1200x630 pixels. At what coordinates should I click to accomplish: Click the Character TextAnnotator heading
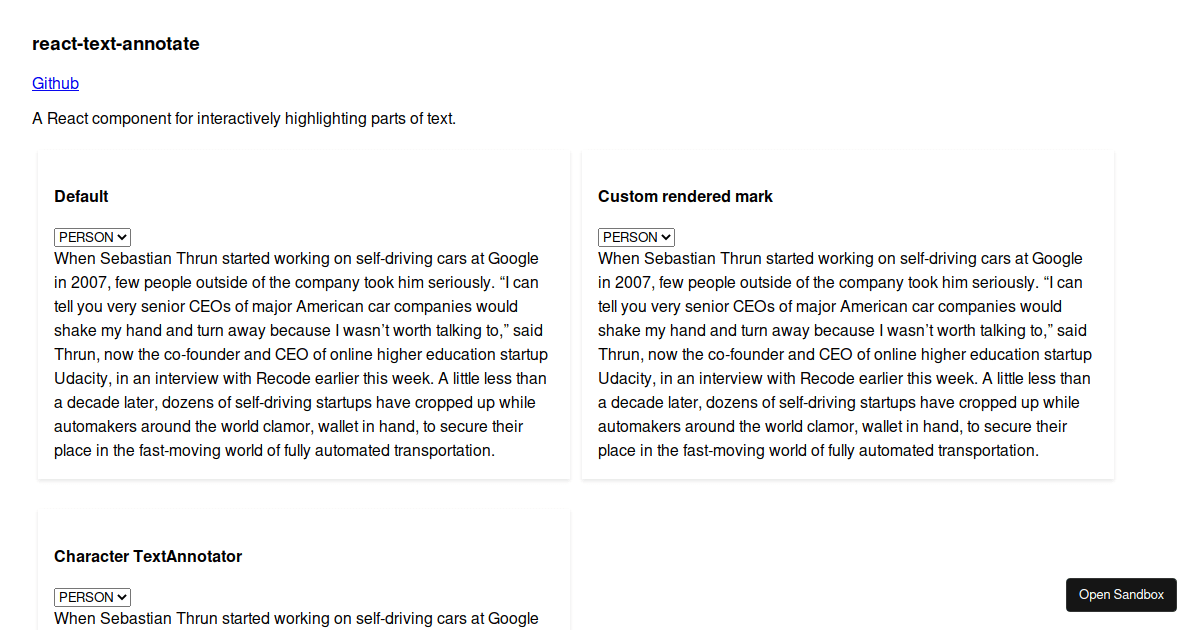coord(148,557)
